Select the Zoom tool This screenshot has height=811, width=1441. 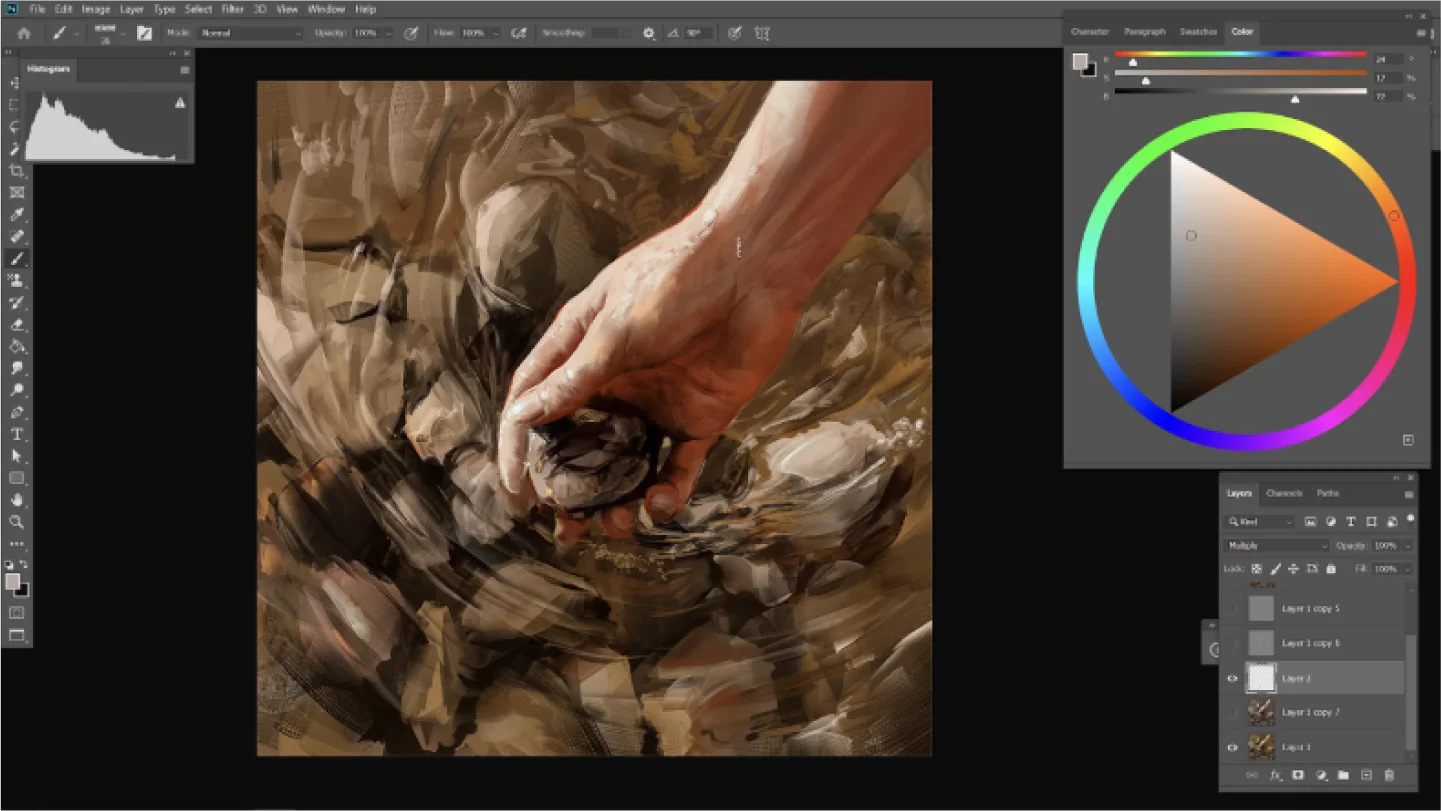tap(16, 522)
